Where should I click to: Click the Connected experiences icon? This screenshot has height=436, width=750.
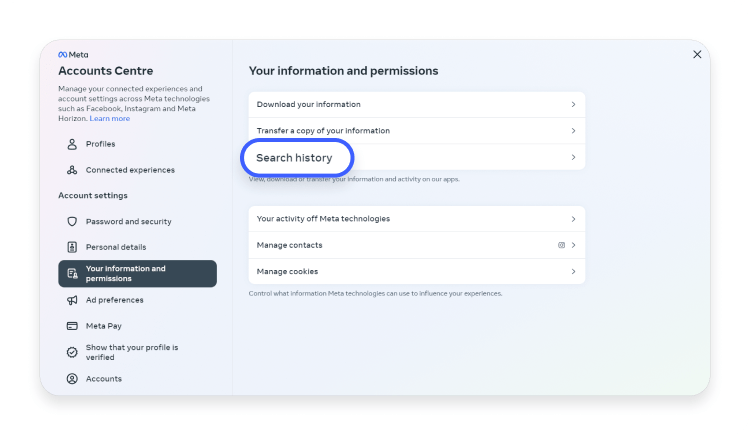click(72, 170)
